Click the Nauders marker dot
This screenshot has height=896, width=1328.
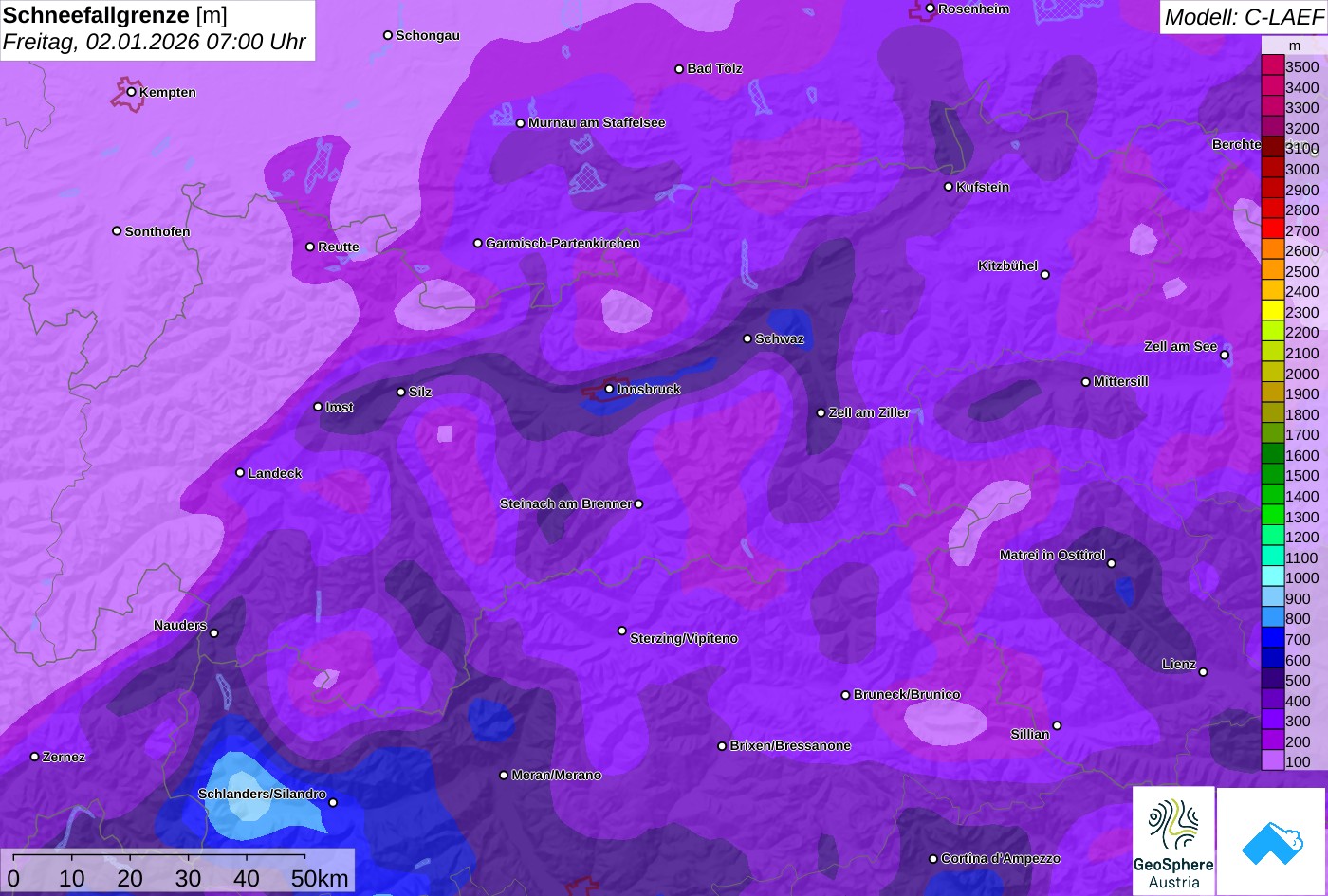click(x=214, y=633)
